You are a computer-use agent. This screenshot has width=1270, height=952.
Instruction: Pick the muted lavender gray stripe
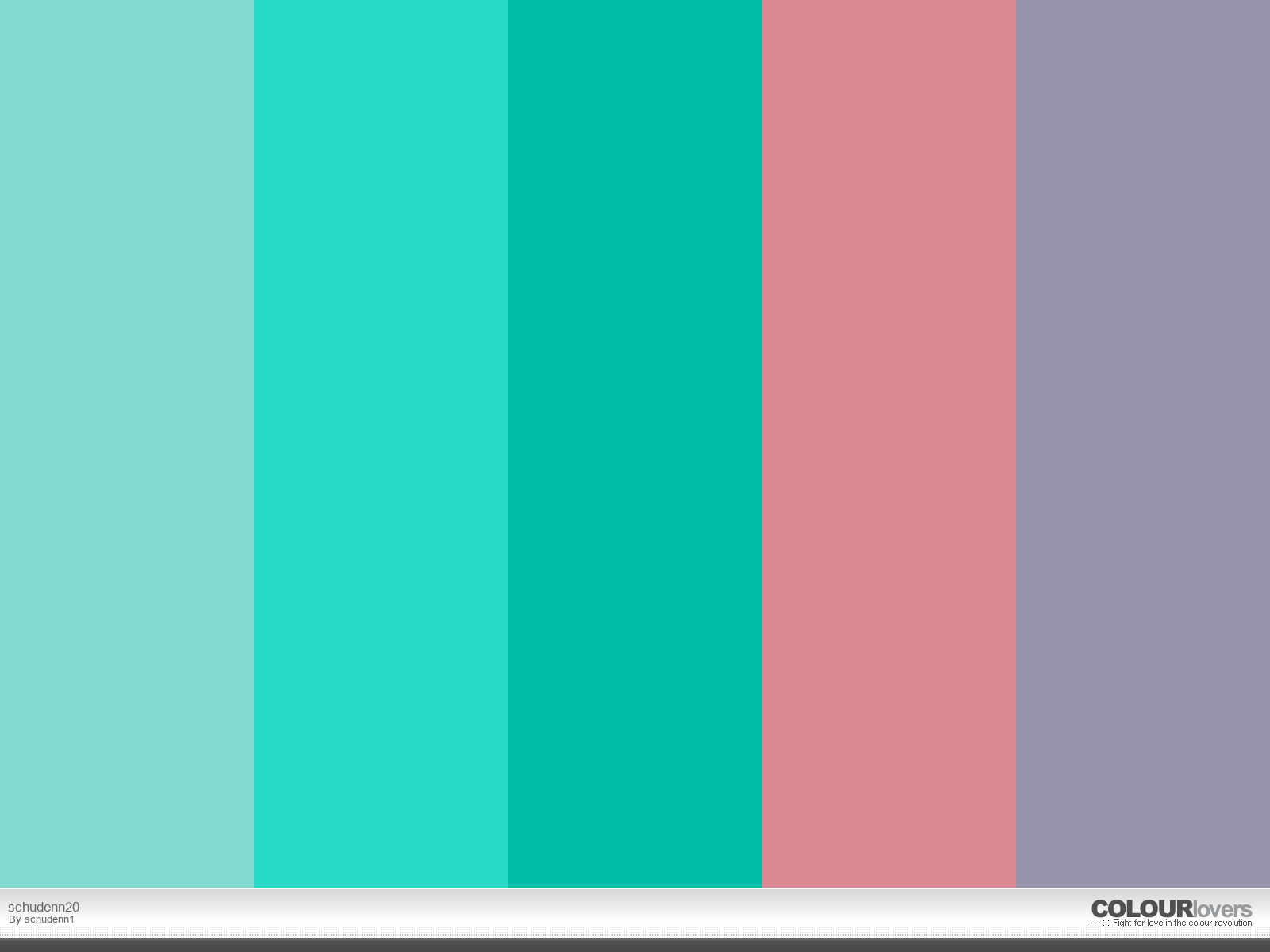click(x=1143, y=443)
